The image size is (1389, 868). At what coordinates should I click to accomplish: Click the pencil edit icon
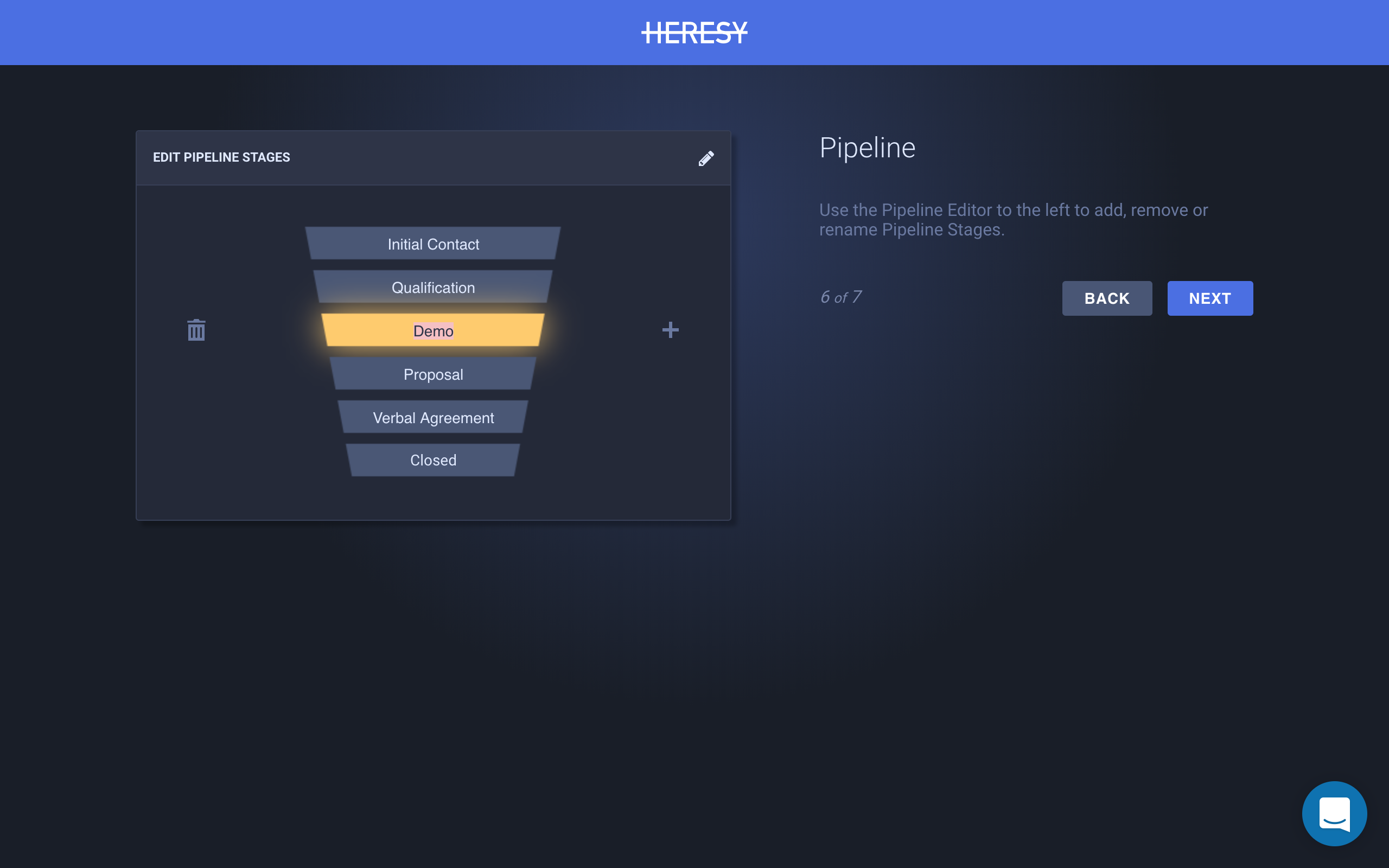706,158
